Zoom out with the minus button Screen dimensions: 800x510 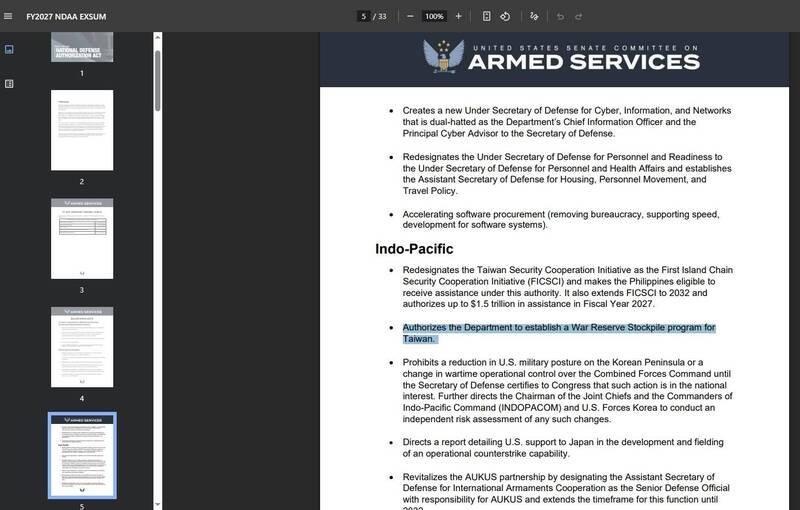point(410,16)
